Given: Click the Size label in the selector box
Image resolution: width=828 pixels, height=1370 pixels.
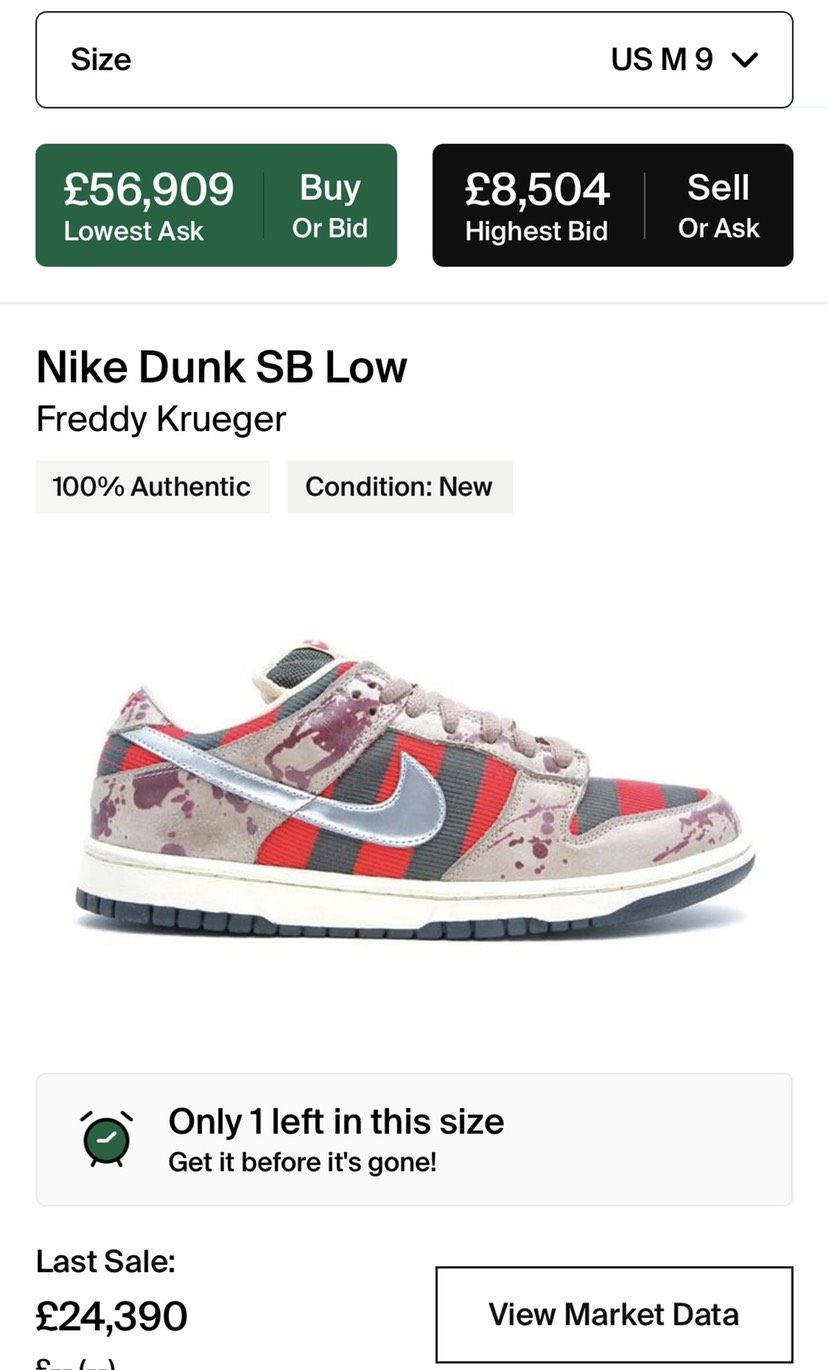Looking at the screenshot, I should [101, 60].
